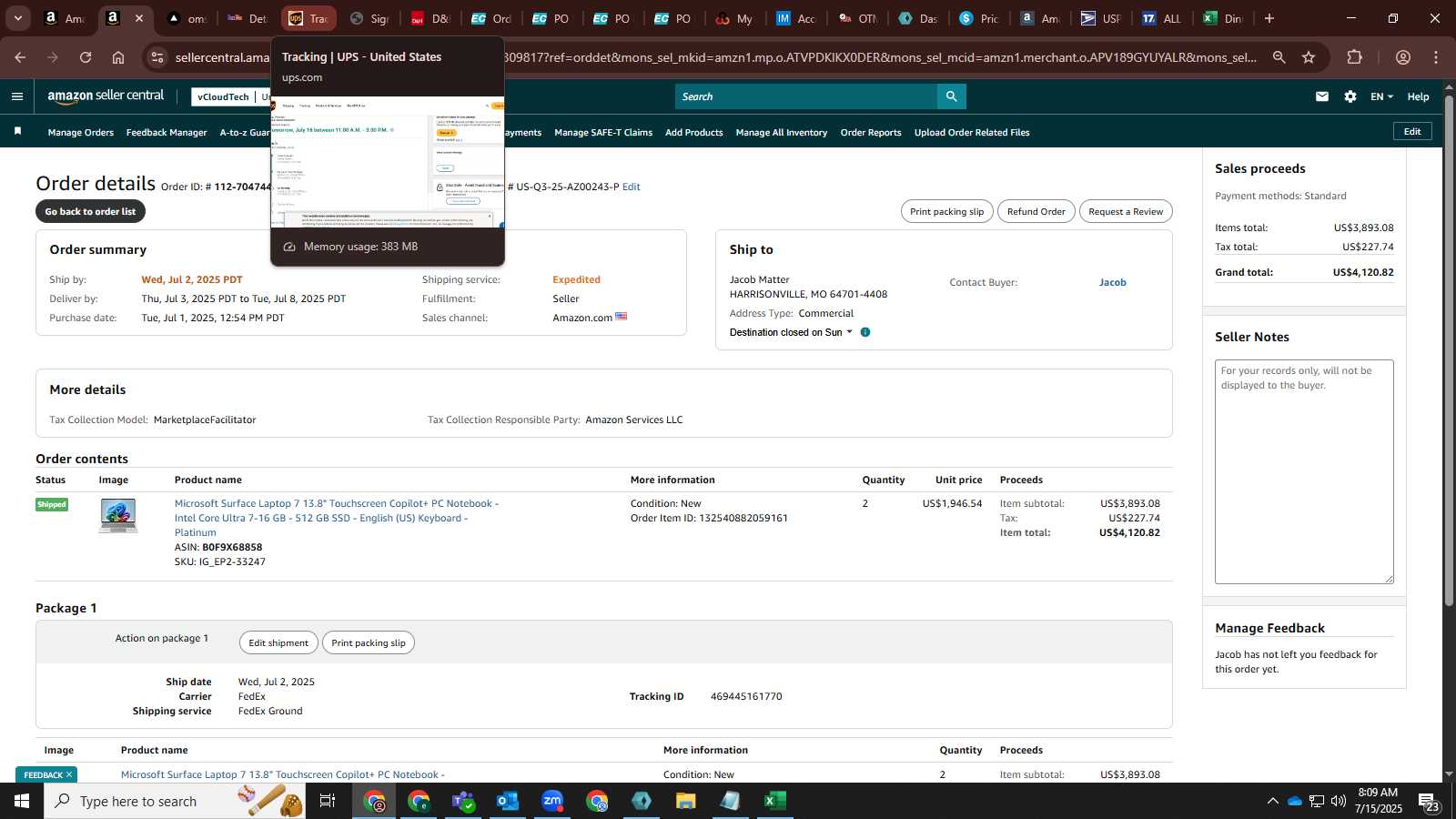Click the page vertical scrollbar
1456x819 pixels.
1449,350
